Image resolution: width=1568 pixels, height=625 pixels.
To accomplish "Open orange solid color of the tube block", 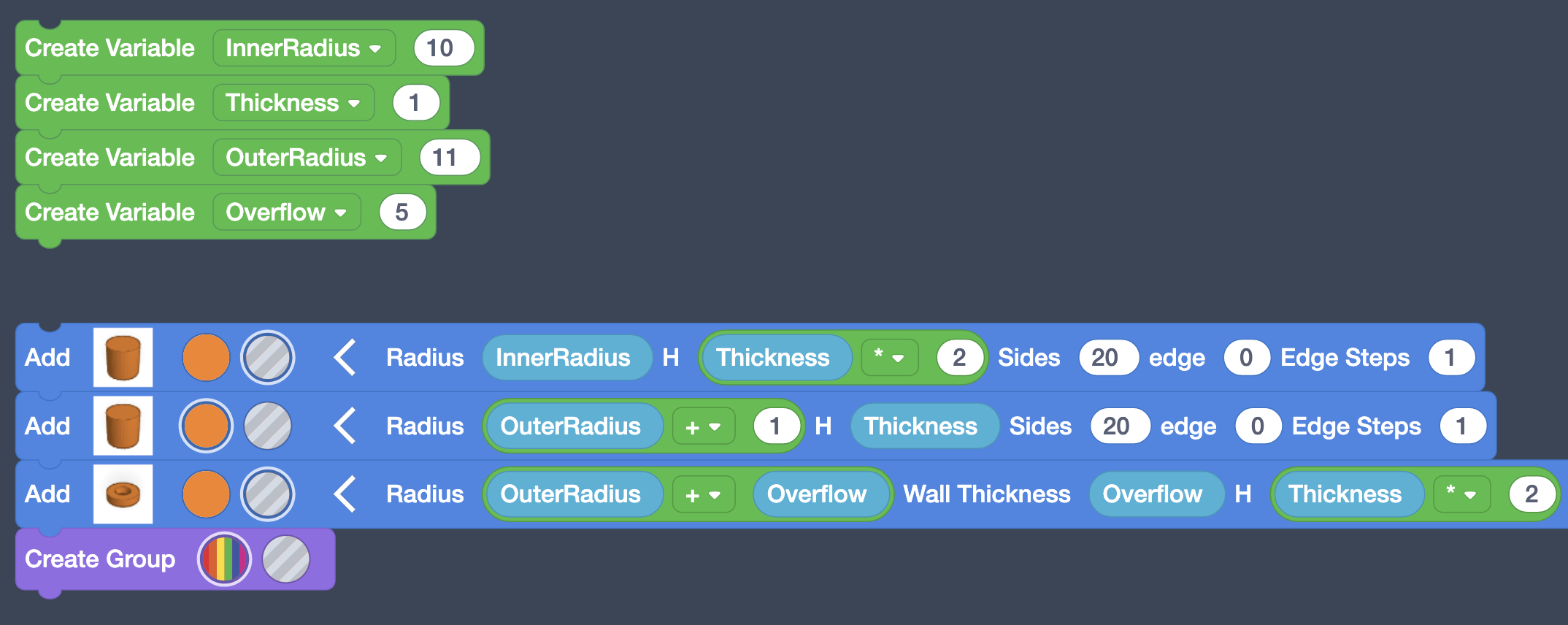I will 206,494.
